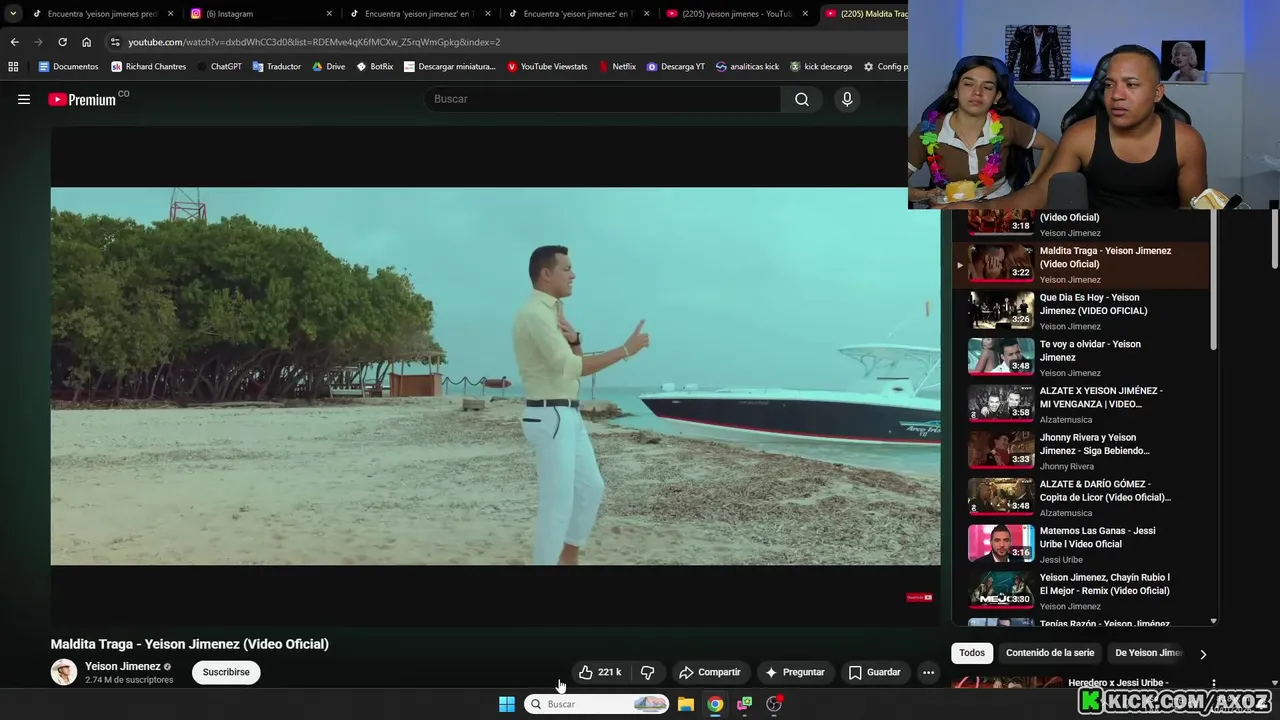Viewport: 1280px width, 720px height.
Task: Open options menu for 'Heredero x Jessi Uribe' video
Action: (x=1213, y=684)
